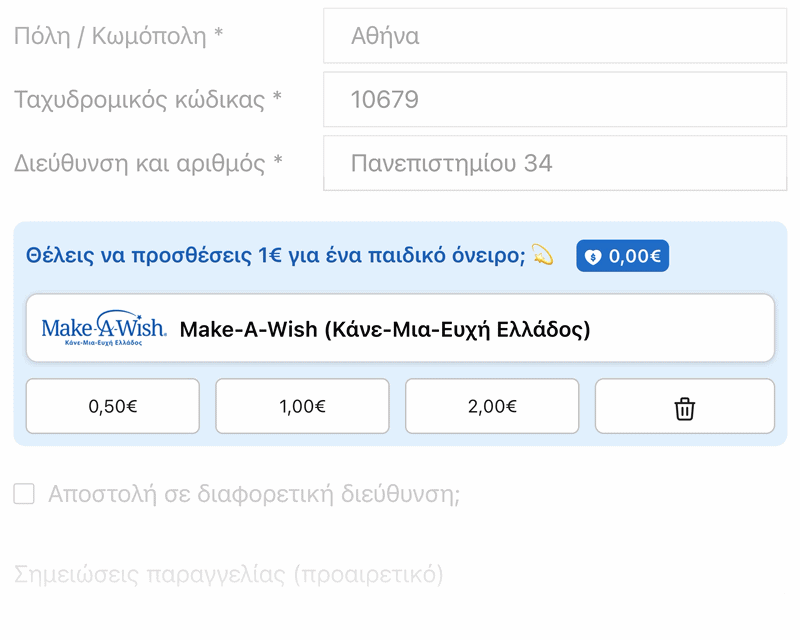Select the 0,50€ donation amount
Viewport: 800px width, 640px height.
111,406
